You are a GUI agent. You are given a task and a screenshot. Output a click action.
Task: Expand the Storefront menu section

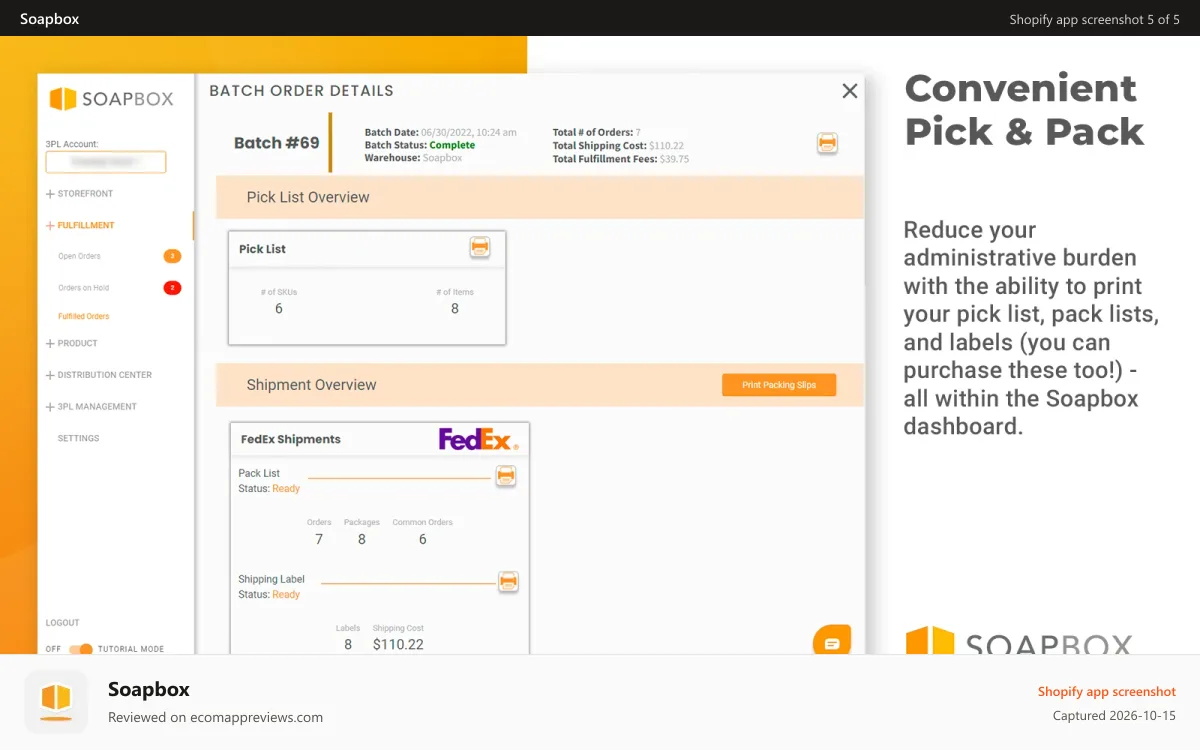tap(80, 194)
